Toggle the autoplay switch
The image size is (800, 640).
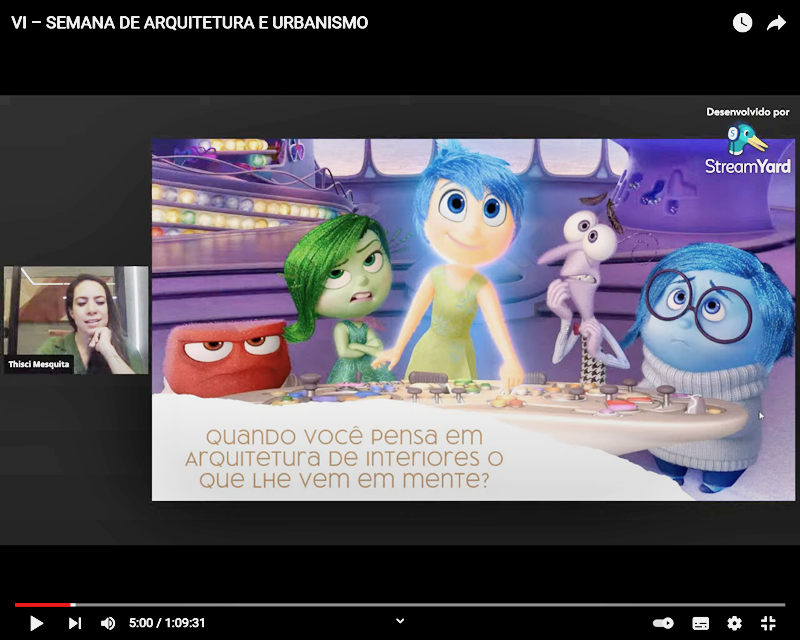pos(663,623)
